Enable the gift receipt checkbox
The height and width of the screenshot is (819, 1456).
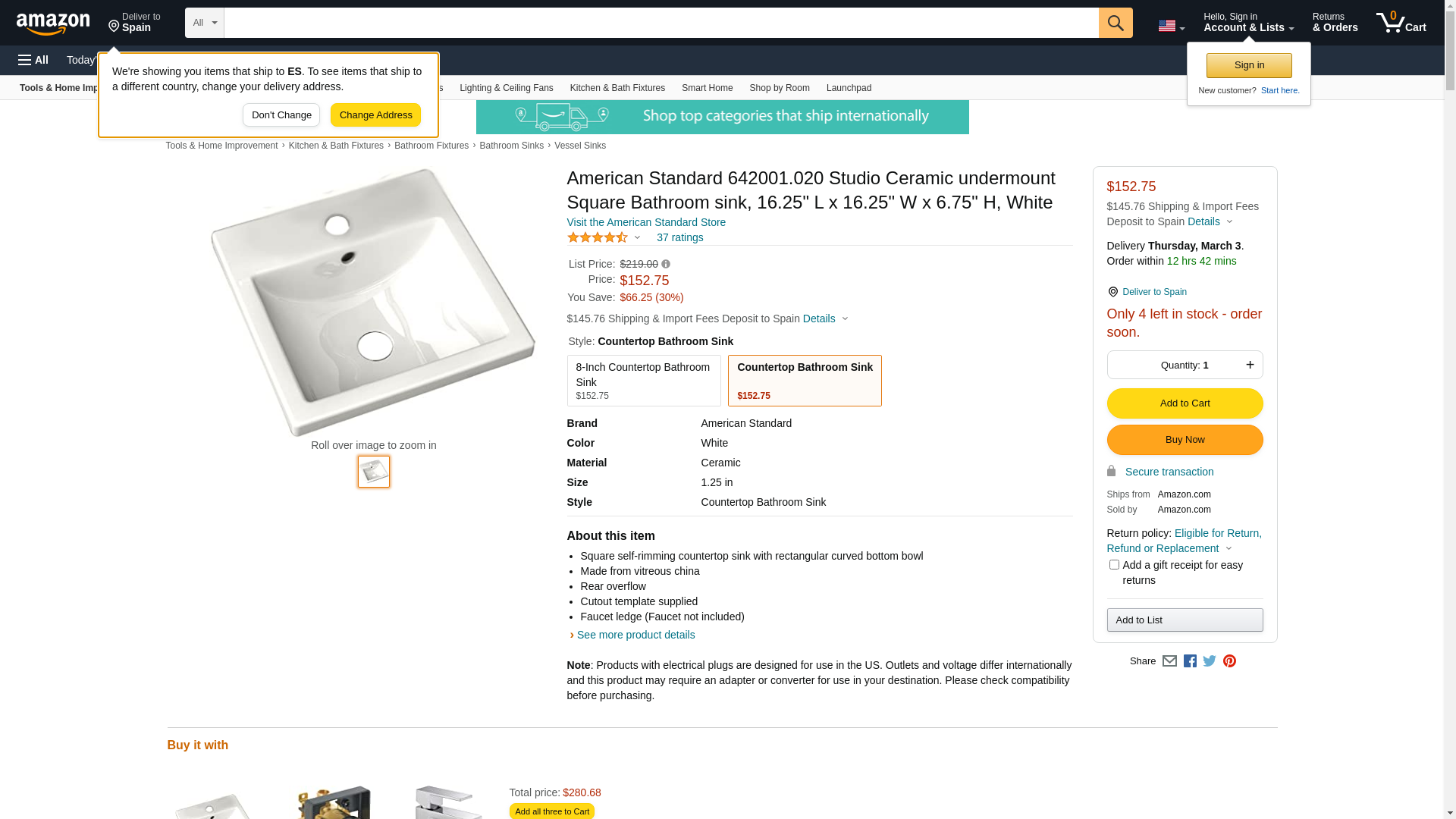pos(1114,565)
